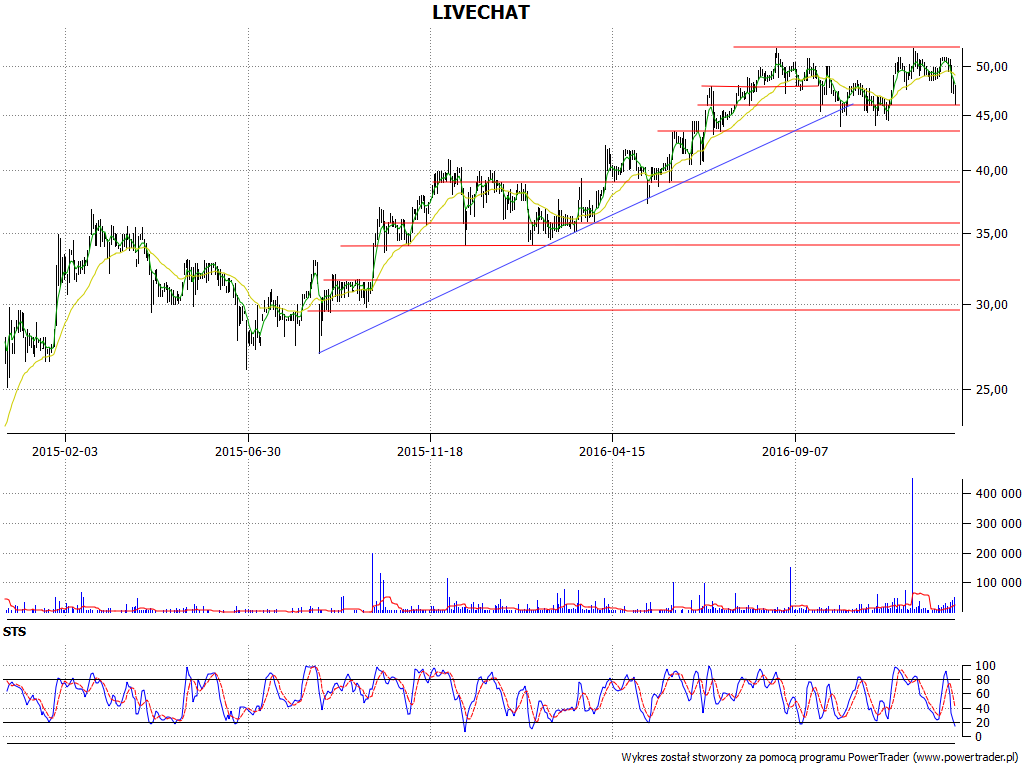This screenshot has height=768, width=1024.
Task: Click the 60 value on STS axis
Action: pyautogui.click(x=982, y=694)
